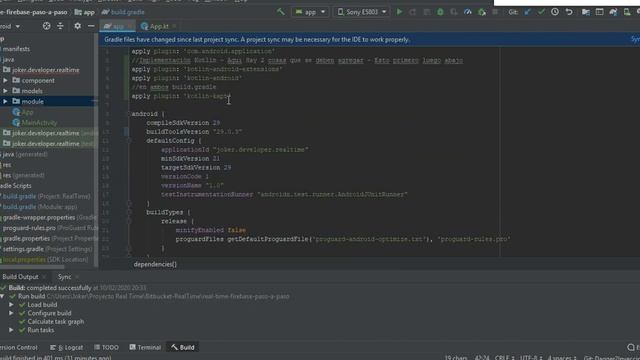640x360 pixels.
Task: Click the UTF-8 encoding in status bar
Action: coord(530,358)
